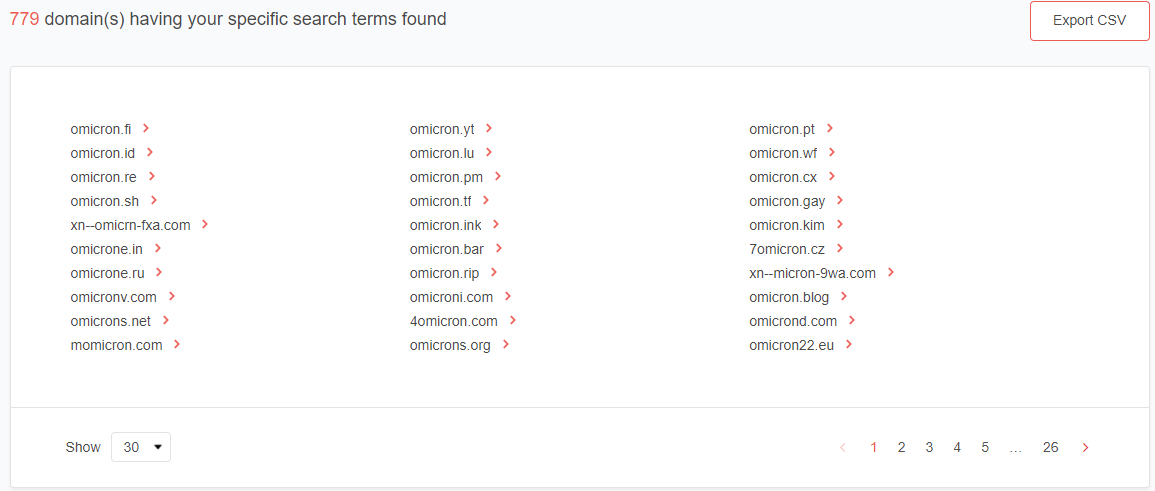This screenshot has height=491, width=1155.
Task: Click the chevron beside omicron.rip
Action: click(x=494, y=272)
